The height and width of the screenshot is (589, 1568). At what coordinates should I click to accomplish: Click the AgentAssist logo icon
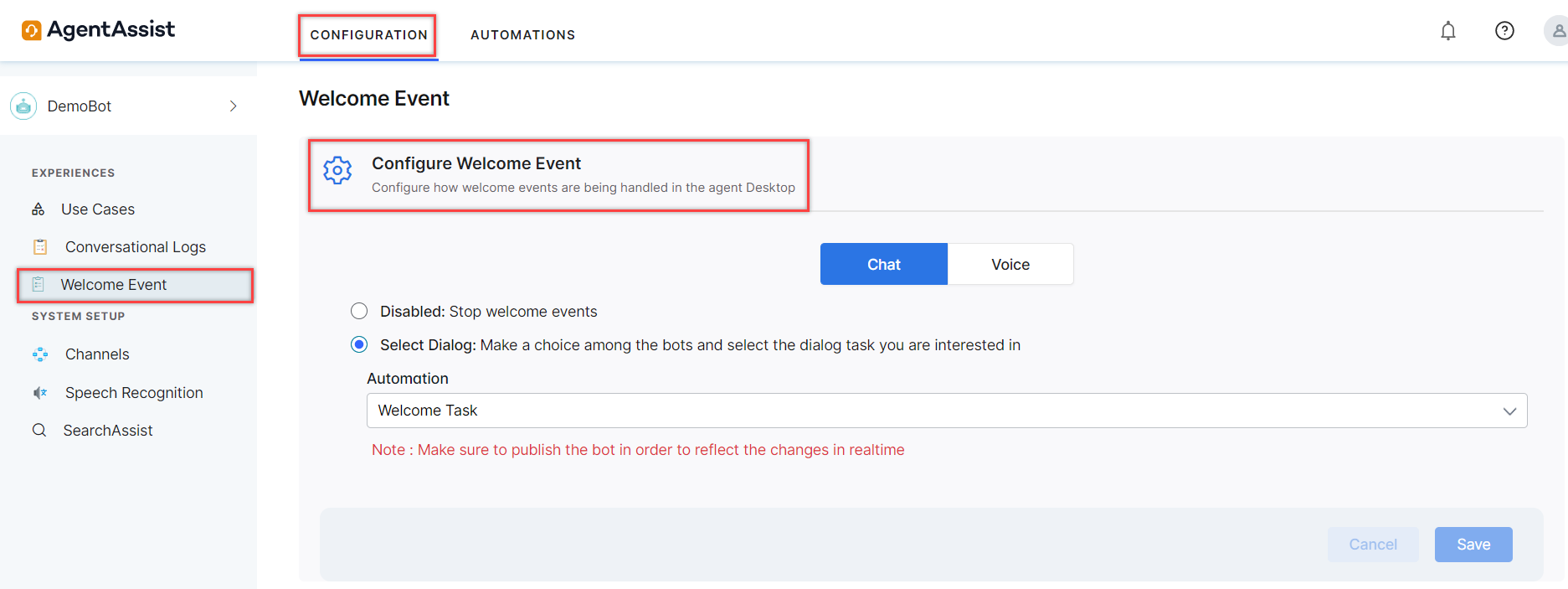pyautogui.click(x=32, y=31)
